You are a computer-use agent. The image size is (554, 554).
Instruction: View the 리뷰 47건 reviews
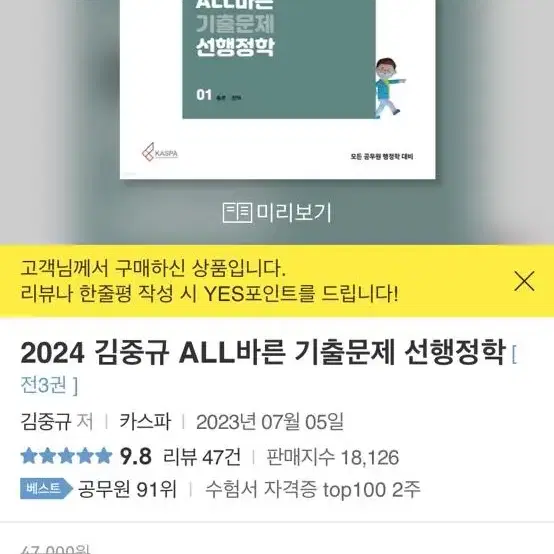coord(202,456)
